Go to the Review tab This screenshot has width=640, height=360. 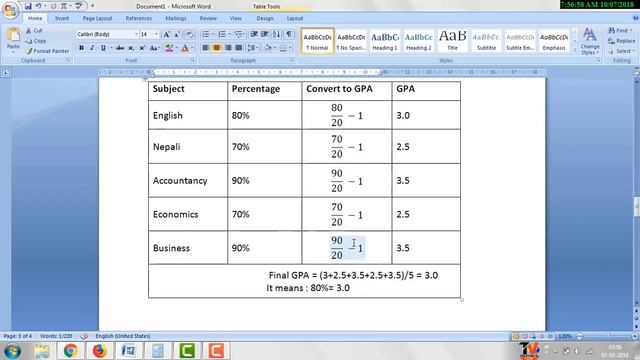[208, 18]
